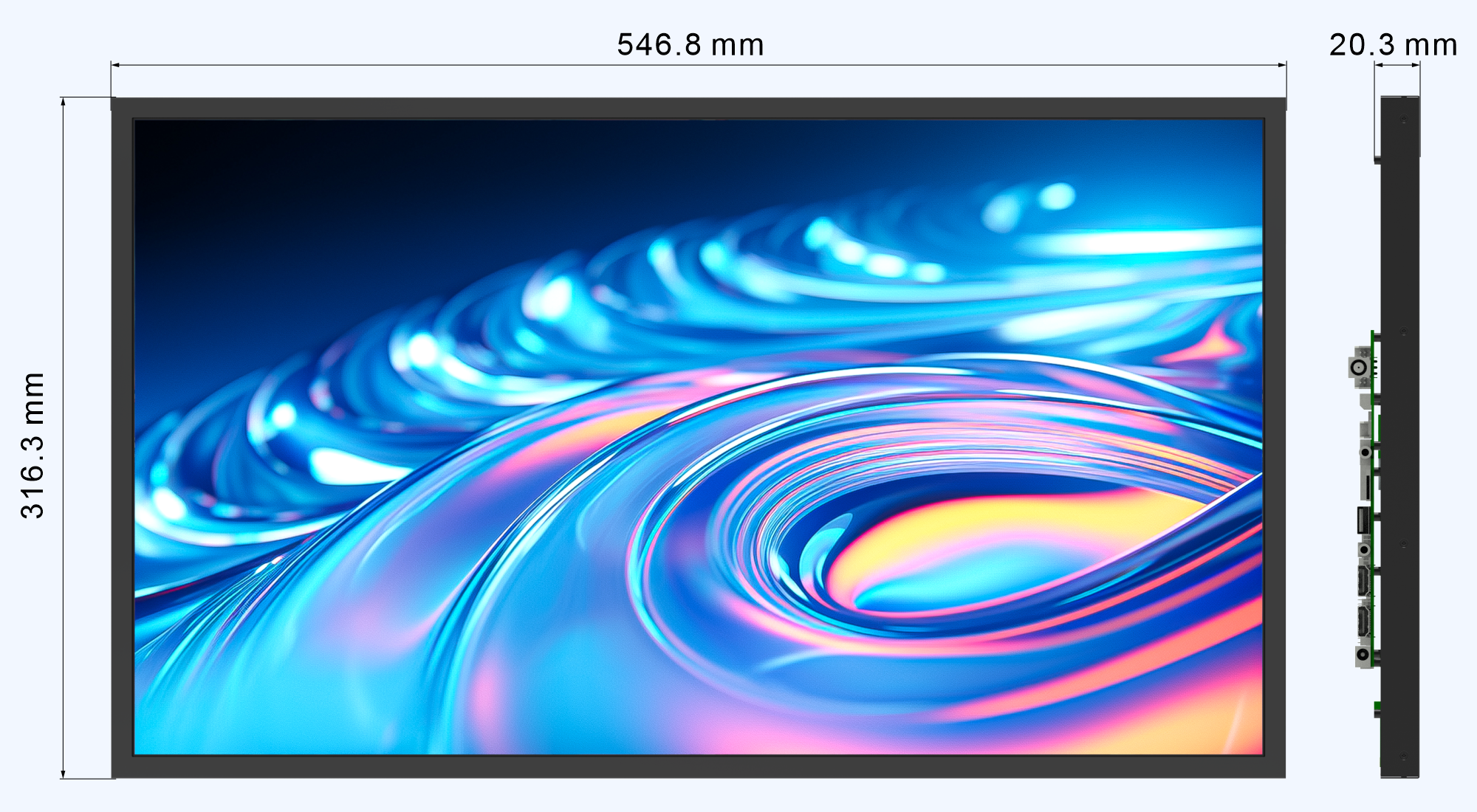
Task: Click the 546.8 mm width dimension label
Action: point(690,45)
